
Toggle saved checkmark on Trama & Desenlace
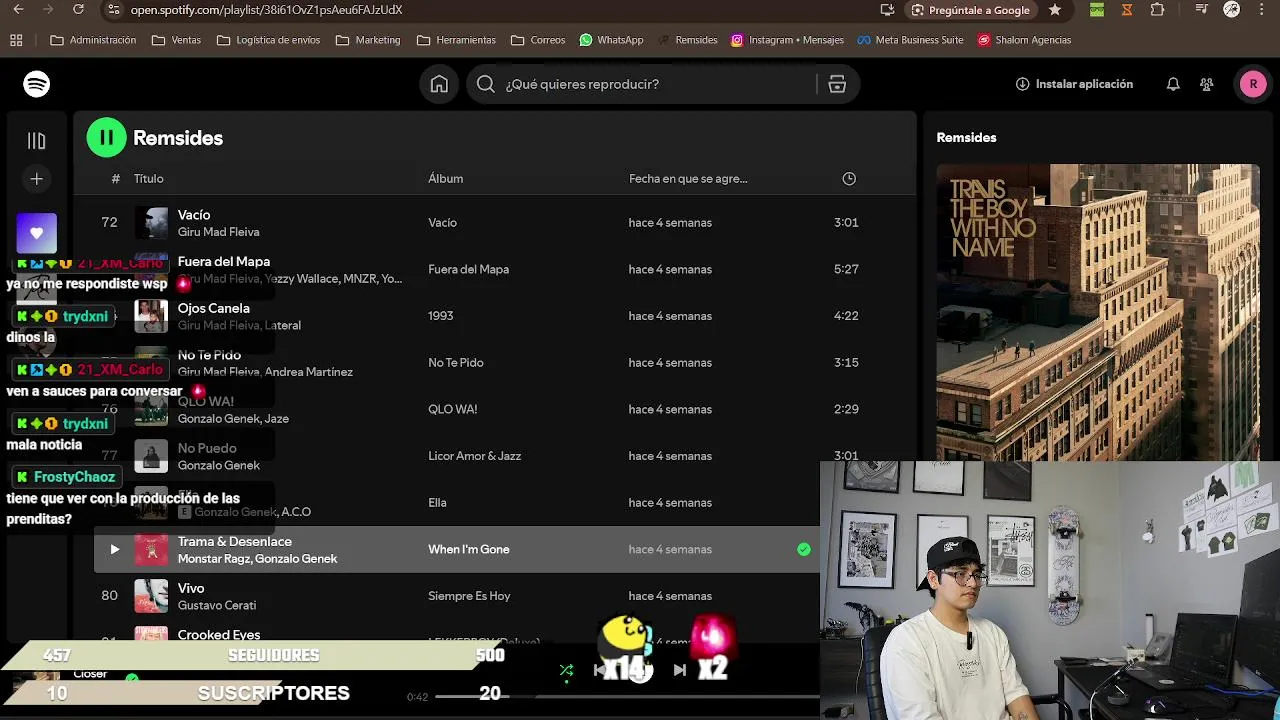coord(804,549)
